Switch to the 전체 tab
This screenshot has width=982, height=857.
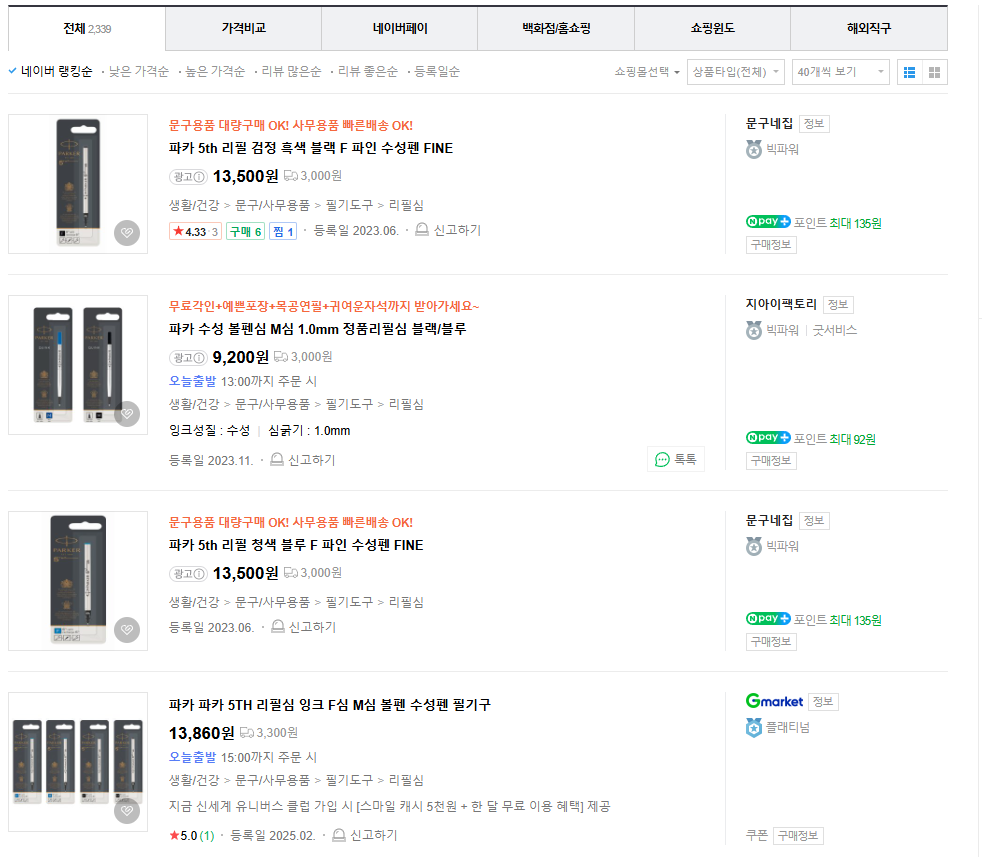86,29
